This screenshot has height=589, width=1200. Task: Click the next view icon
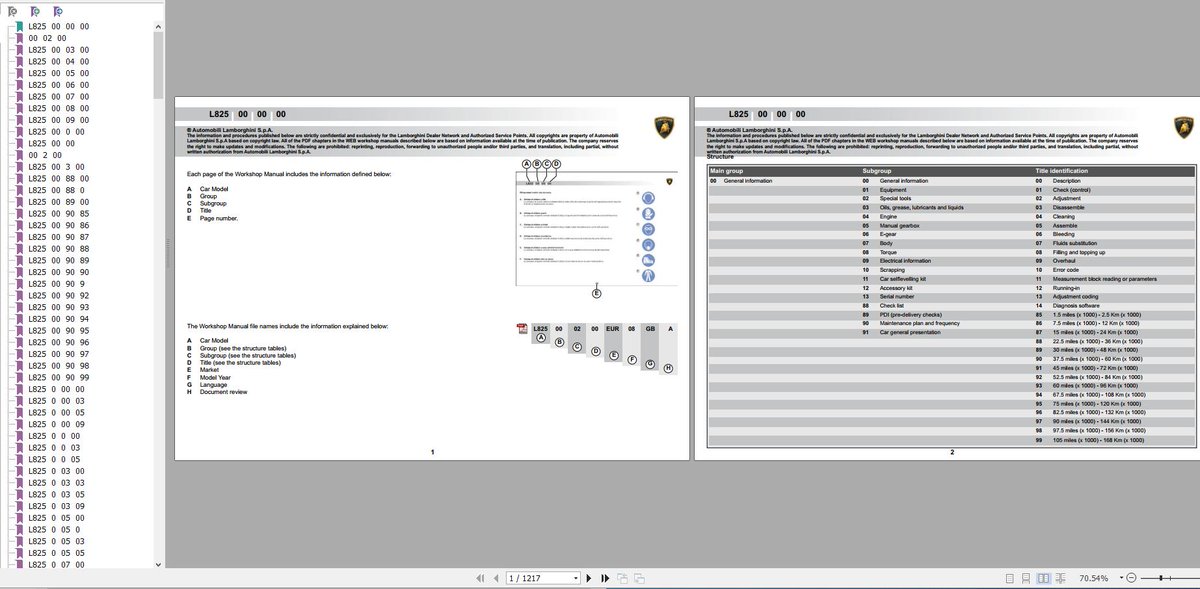pos(637,578)
